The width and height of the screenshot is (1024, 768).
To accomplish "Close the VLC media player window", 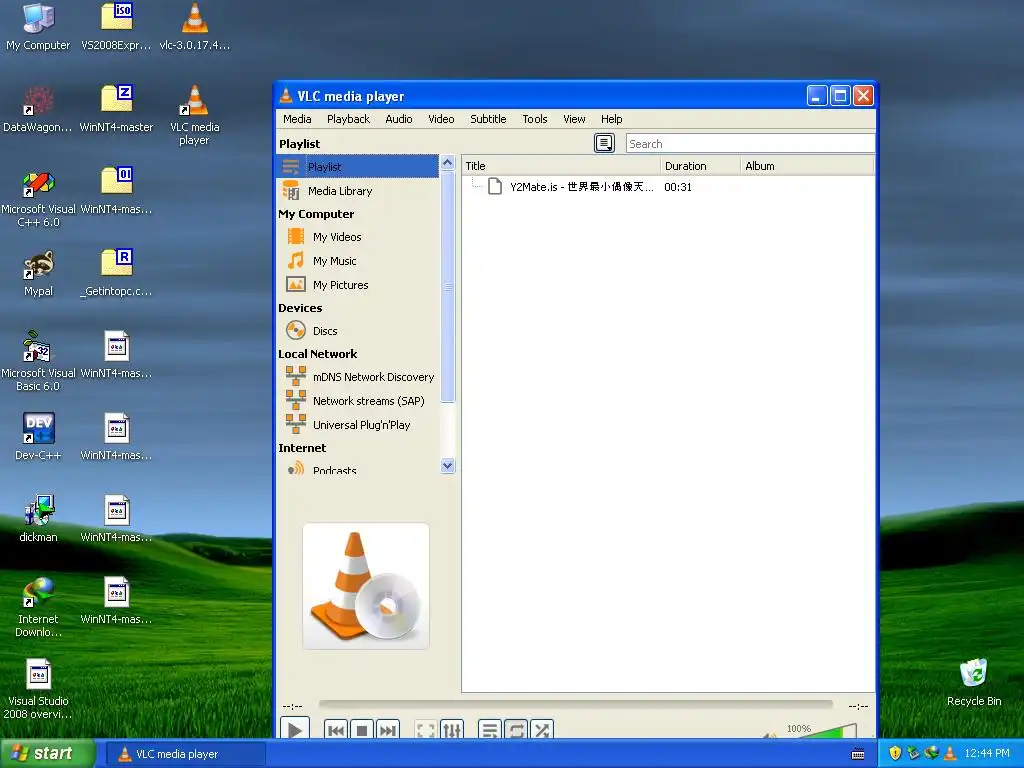I will pyautogui.click(x=863, y=96).
